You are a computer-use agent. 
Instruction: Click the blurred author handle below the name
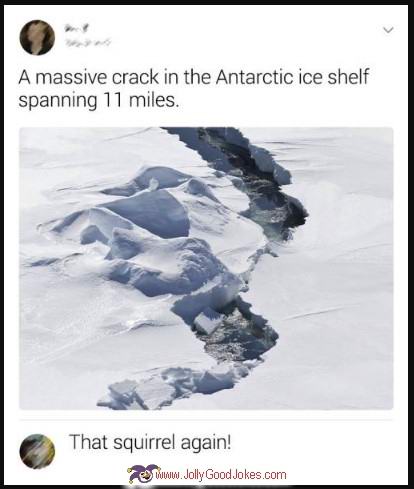[x=88, y=43]
